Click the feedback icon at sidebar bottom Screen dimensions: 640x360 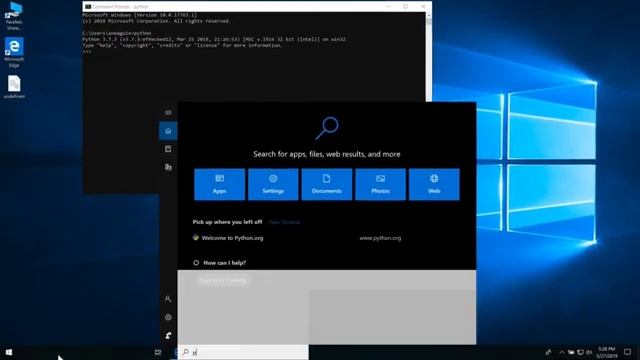[168, 335]
